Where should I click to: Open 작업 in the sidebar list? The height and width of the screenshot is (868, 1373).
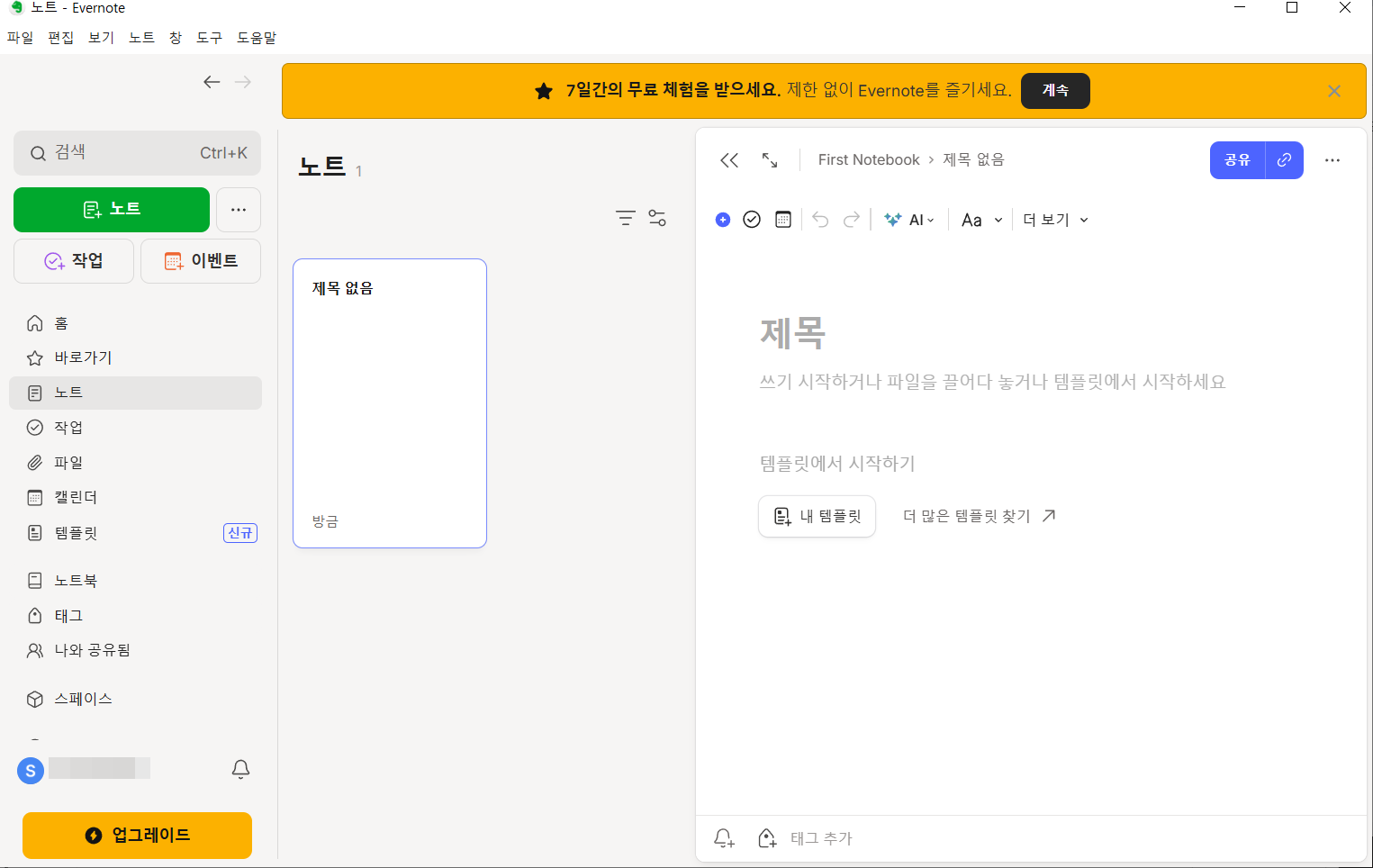[x=135, y=428]
